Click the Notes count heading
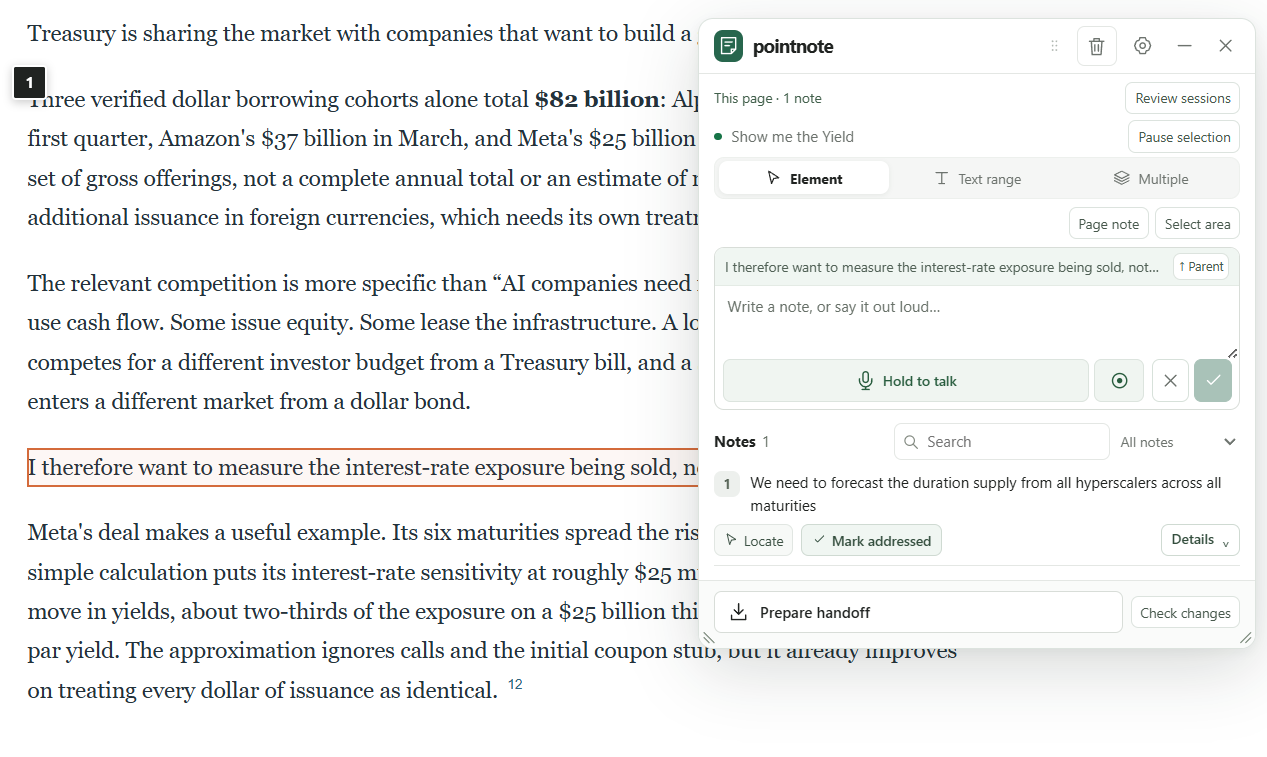 point(742,441)
